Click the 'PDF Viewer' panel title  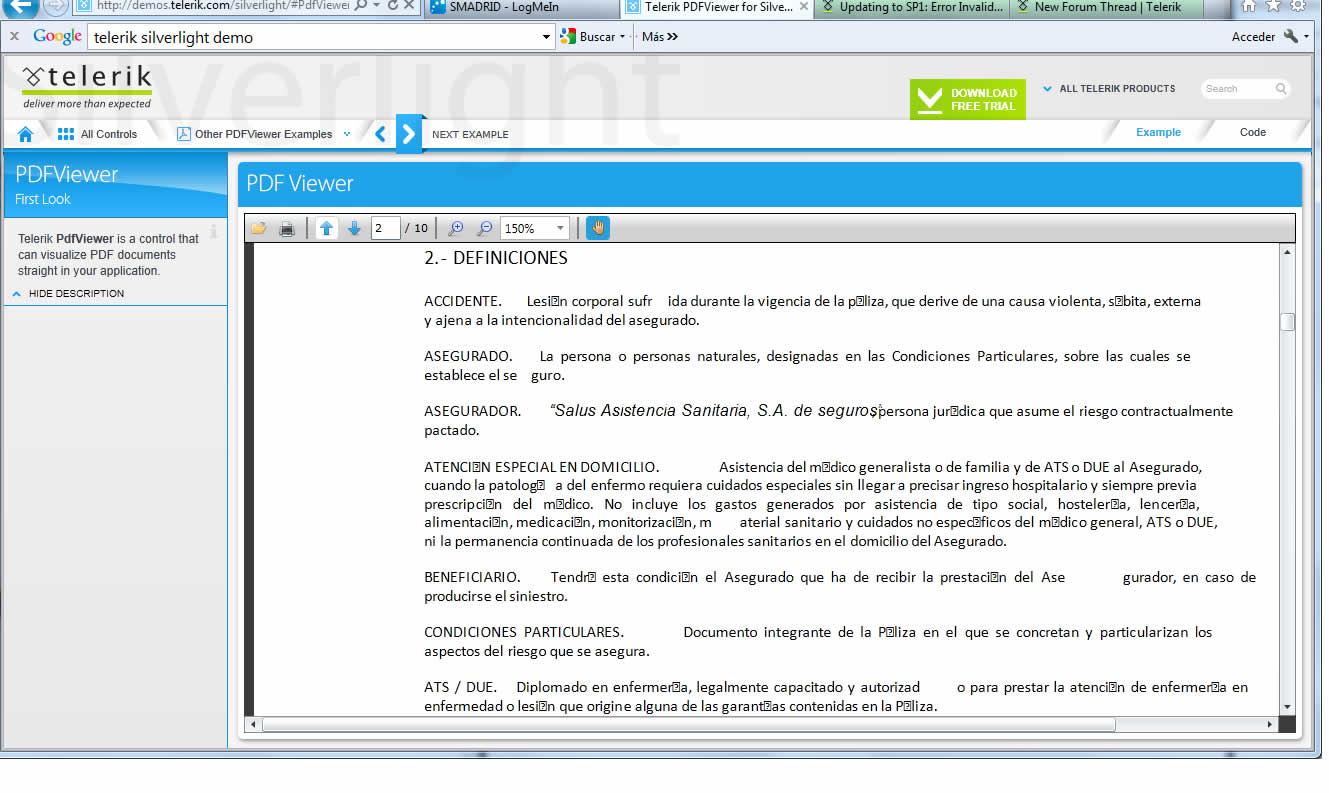click(x=300, y=184)
